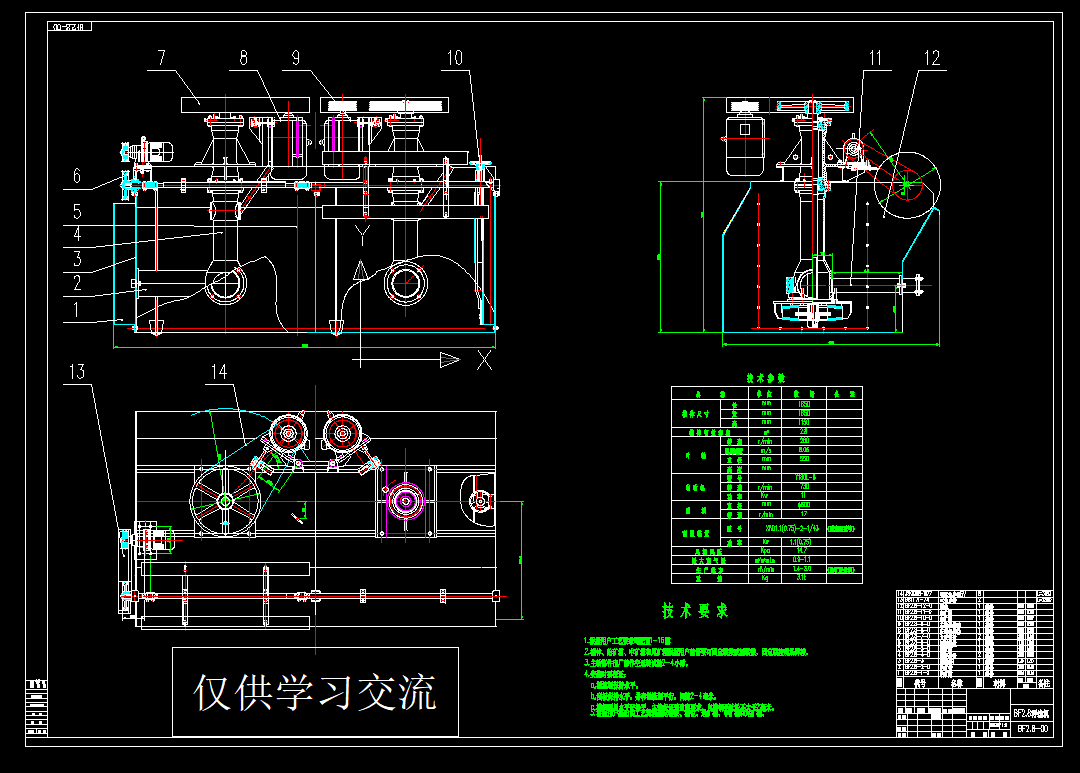Click the part callout number 7 balloon
1080x773 pixels.
160,57
